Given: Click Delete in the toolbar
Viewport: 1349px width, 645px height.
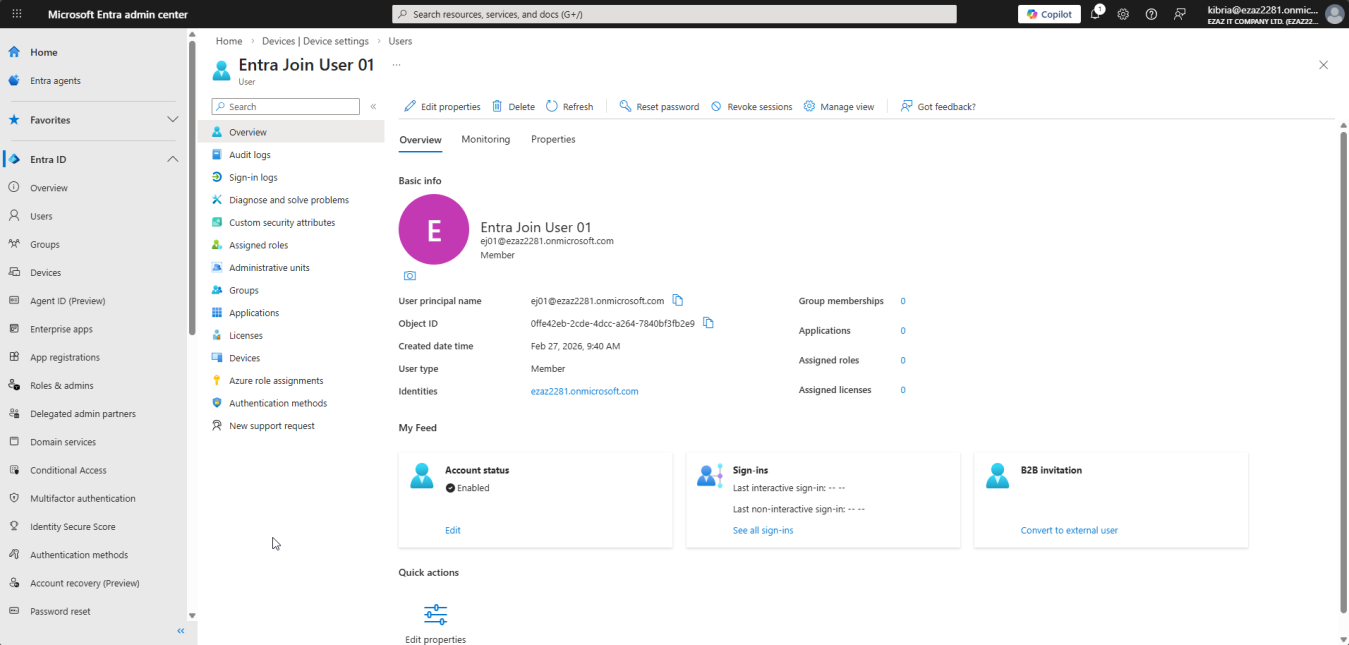Looking at the screenshot, I should click(x=513, y=106).
